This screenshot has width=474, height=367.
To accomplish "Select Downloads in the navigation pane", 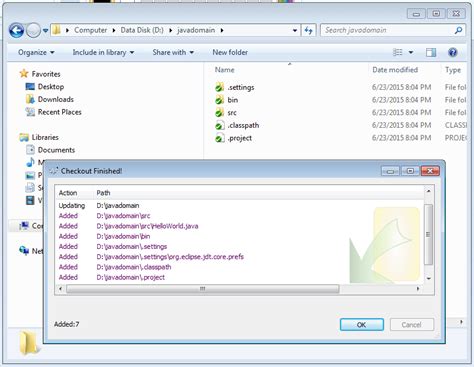I will (x=56, y=99).
